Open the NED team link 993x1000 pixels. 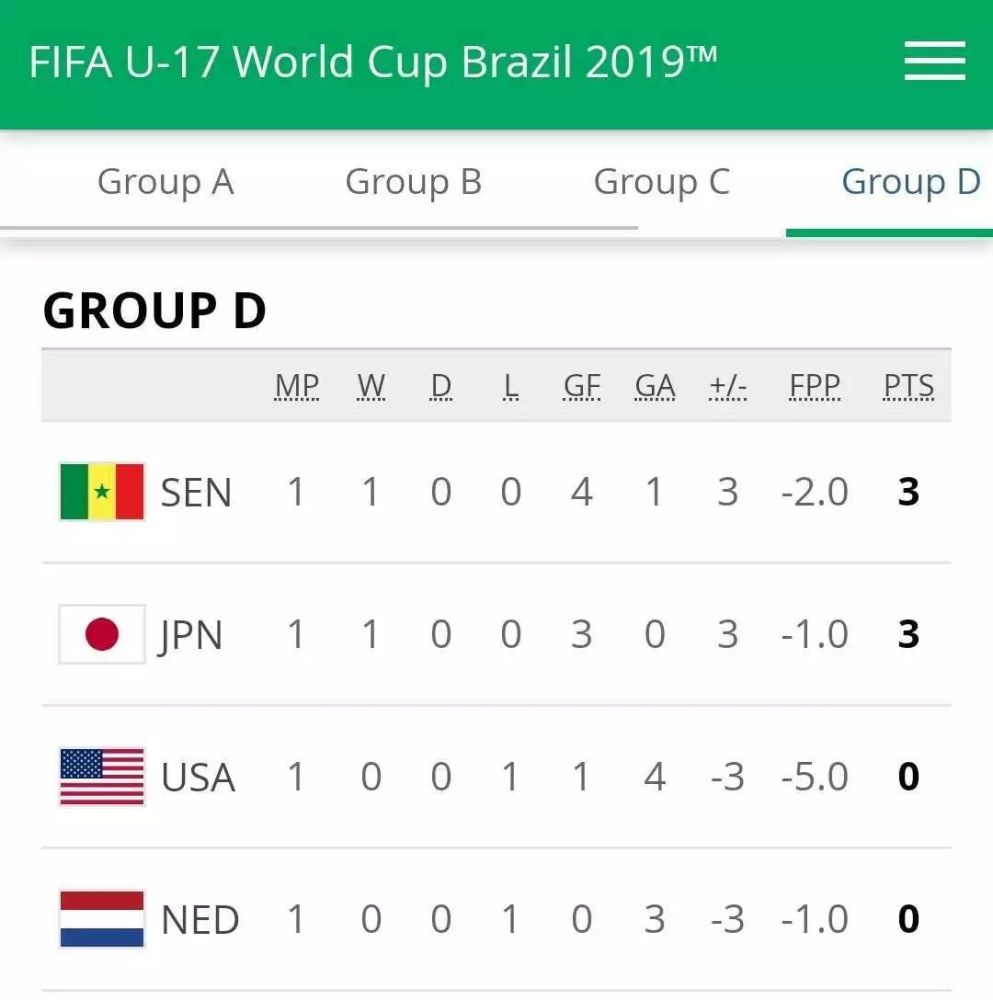point(200,920)
